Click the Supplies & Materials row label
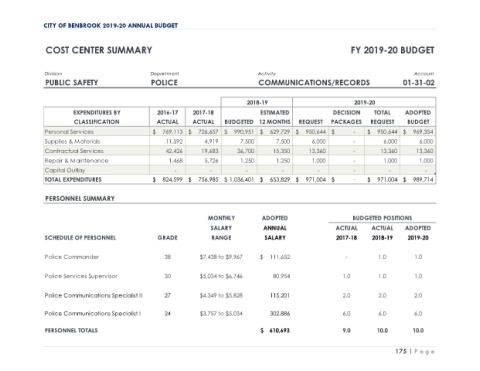Image resolution: width=480 pixels, height=371 pixels. point(72,141)
